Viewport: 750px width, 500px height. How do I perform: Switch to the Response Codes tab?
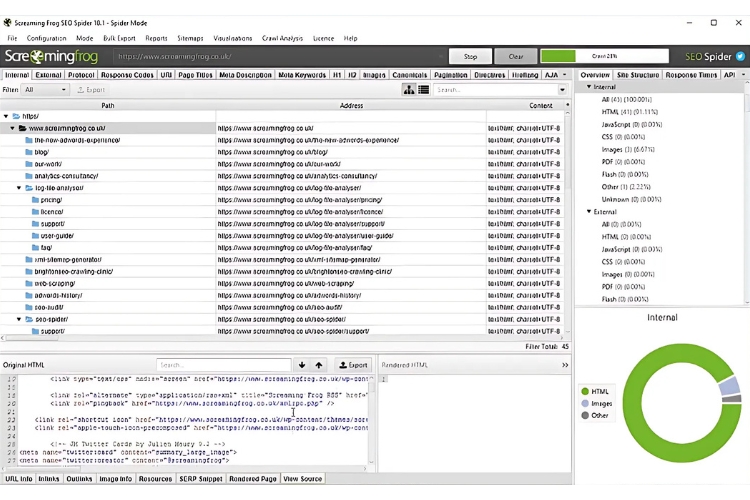(127, 75)
